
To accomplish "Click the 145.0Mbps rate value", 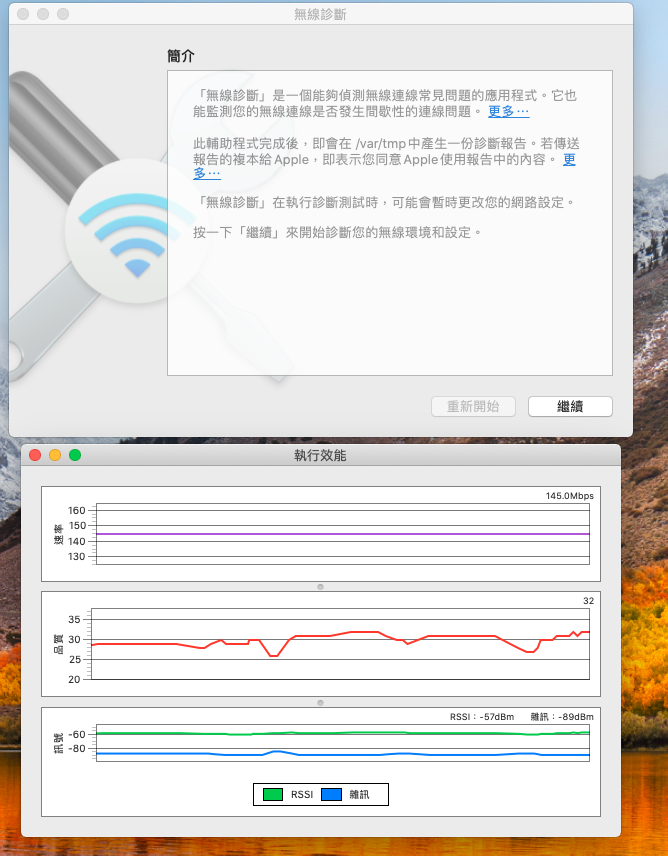I will (569, 496).
